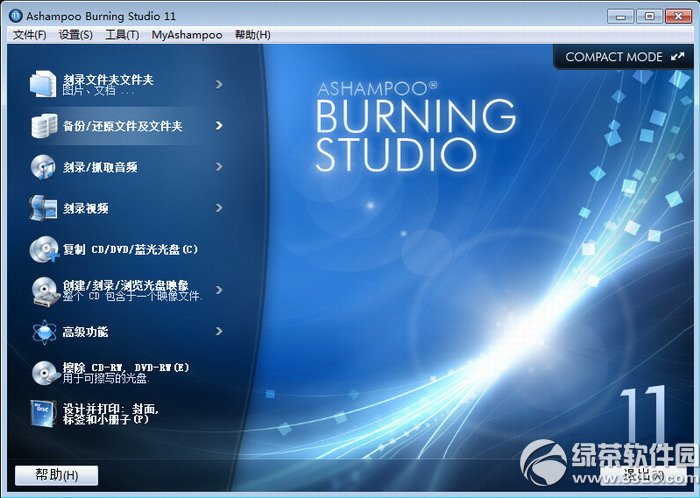The width and height of the screenshot is (700, 498).
Task: Select 复制 CD/DVD/蓝光光盘(C) text
Action: point(130,249)
